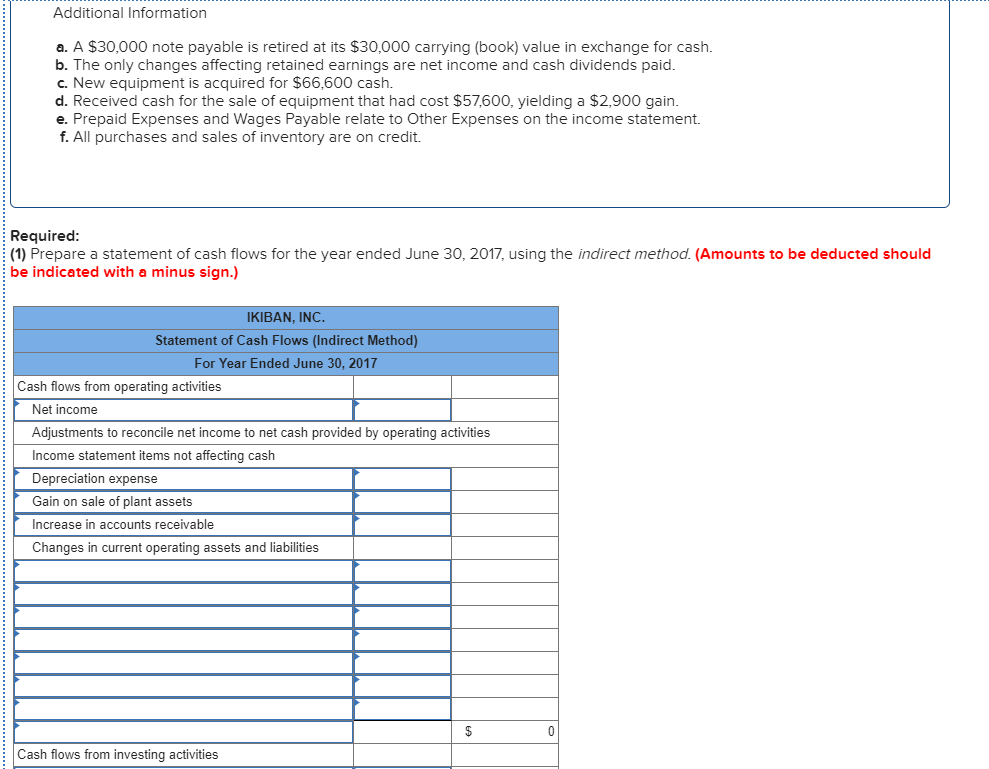Click the For Year Ended June 30, 2017 header
This screenshot has width=989, height=769.
click(x=286, y=363)
